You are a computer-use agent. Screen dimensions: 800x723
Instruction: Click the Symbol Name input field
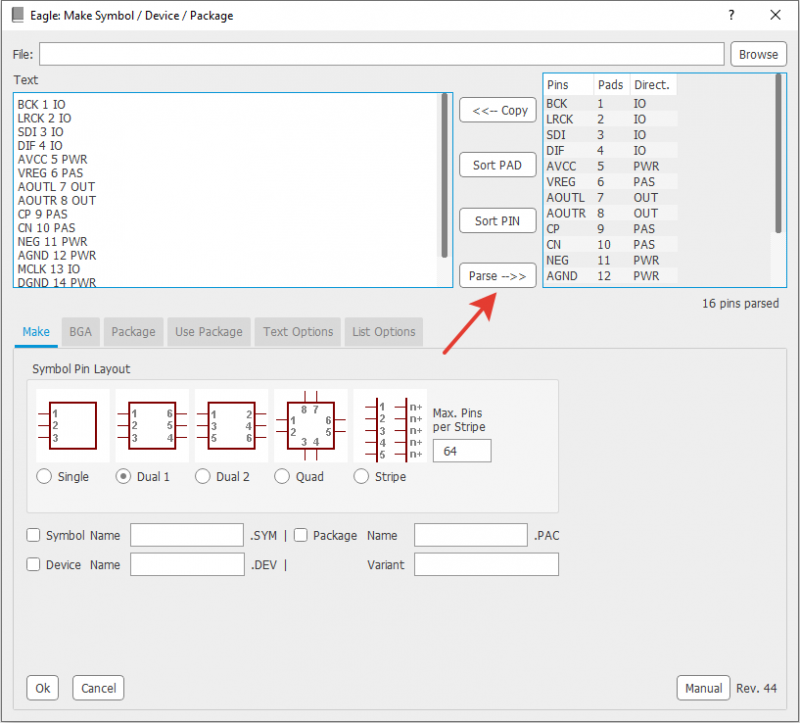coord(187,535)
